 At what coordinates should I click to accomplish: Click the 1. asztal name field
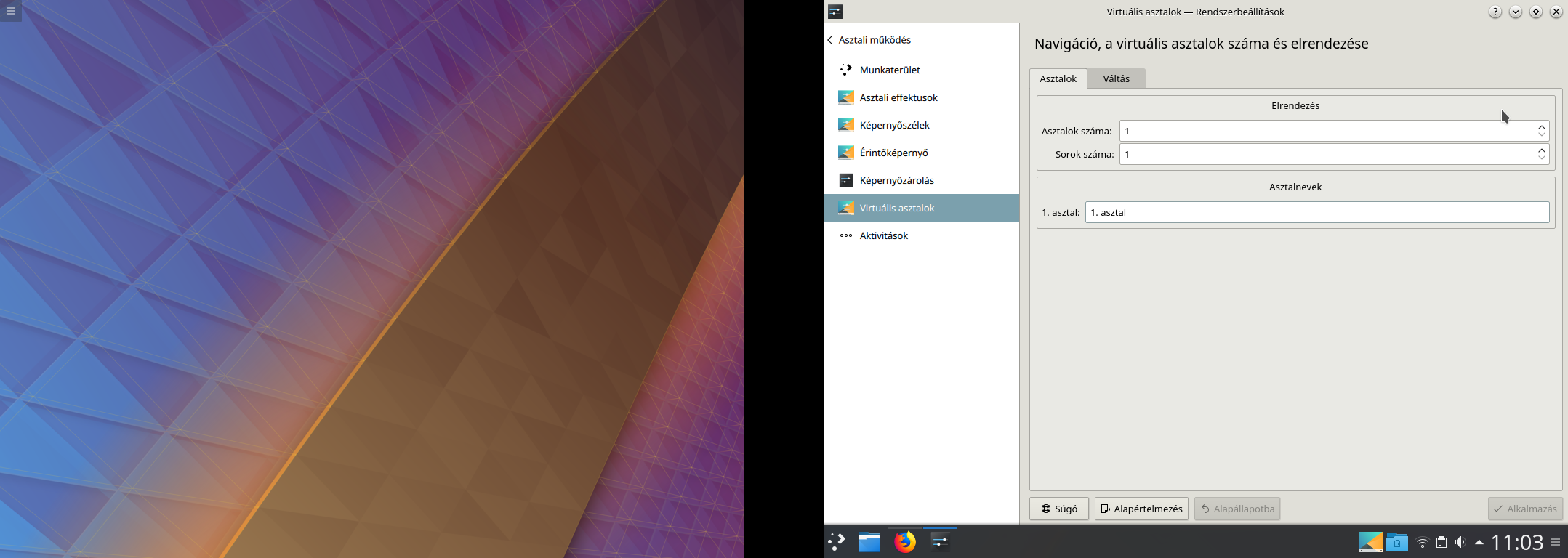(1317, 212)
